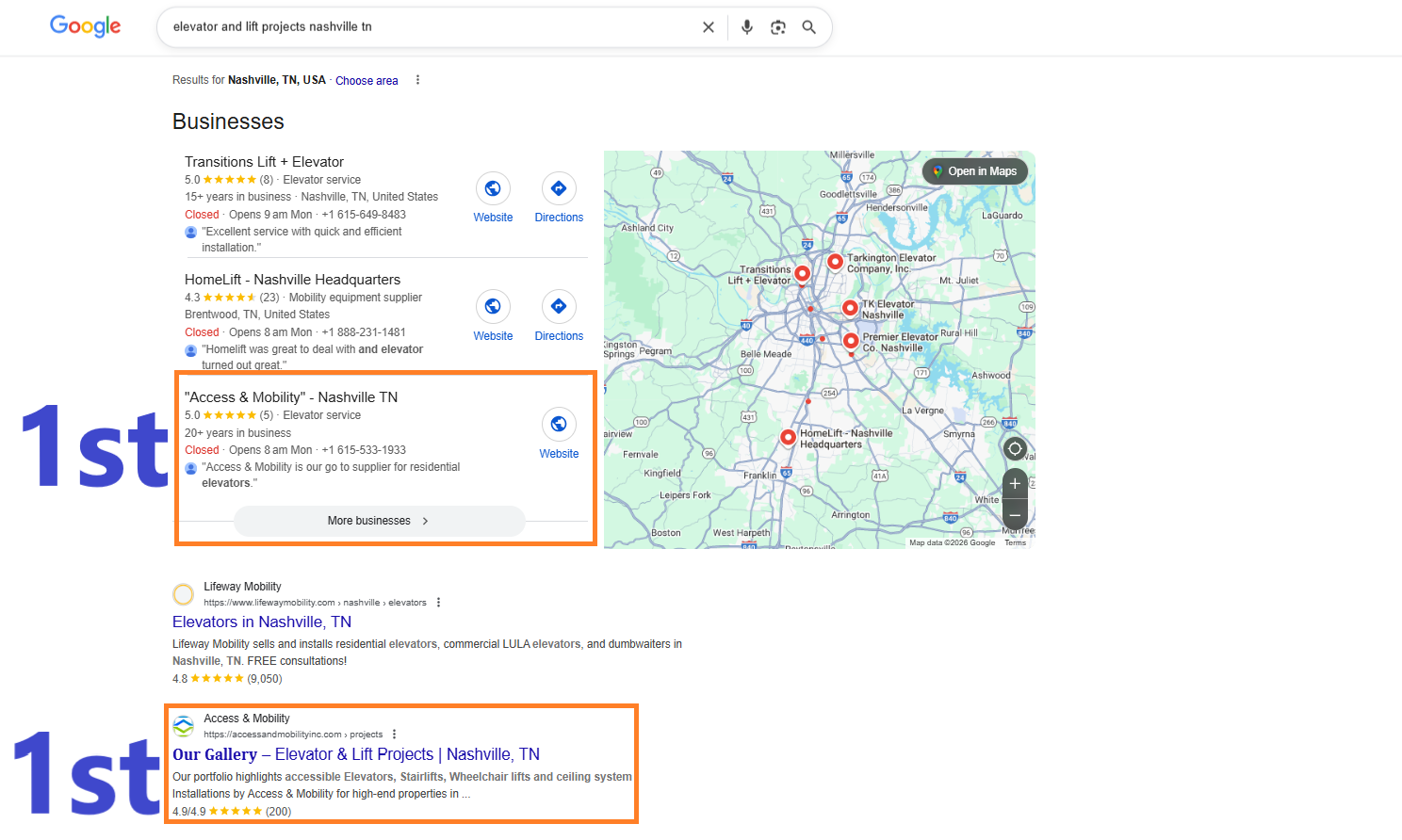Click accessandmobilityinc.com projects URL
The height and width of the screenshot is (840, 1402).
click(x=293, y=735)
